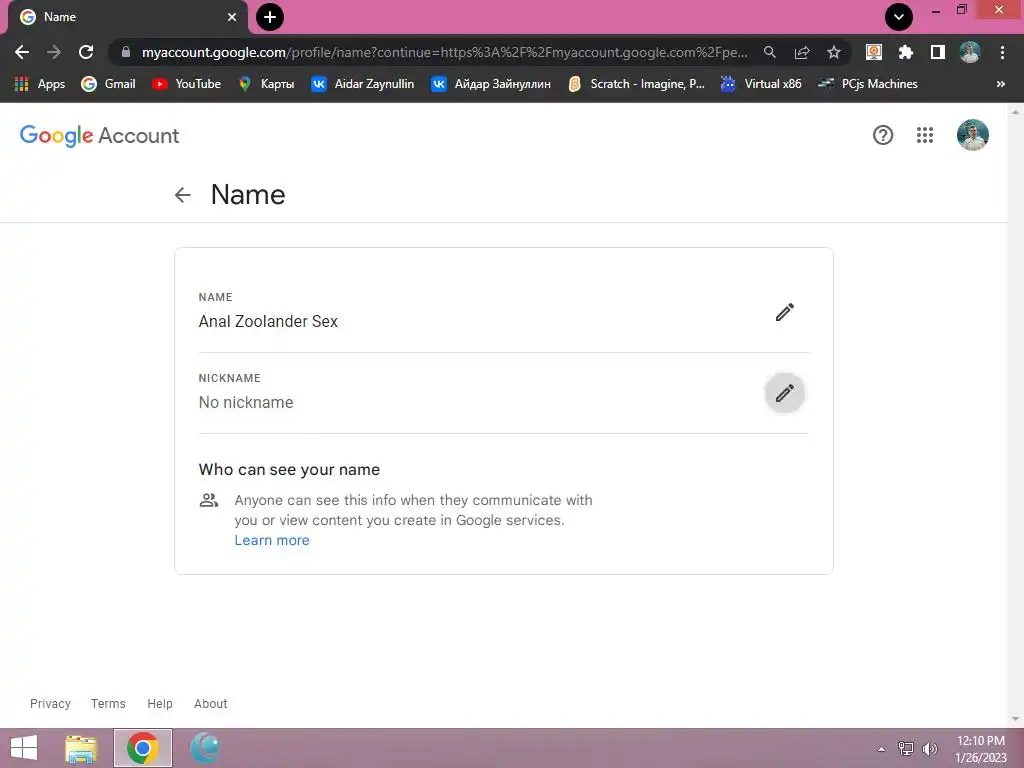Open the YouTube bookmark
This screenshot has width=1024, height=768.
186,84
